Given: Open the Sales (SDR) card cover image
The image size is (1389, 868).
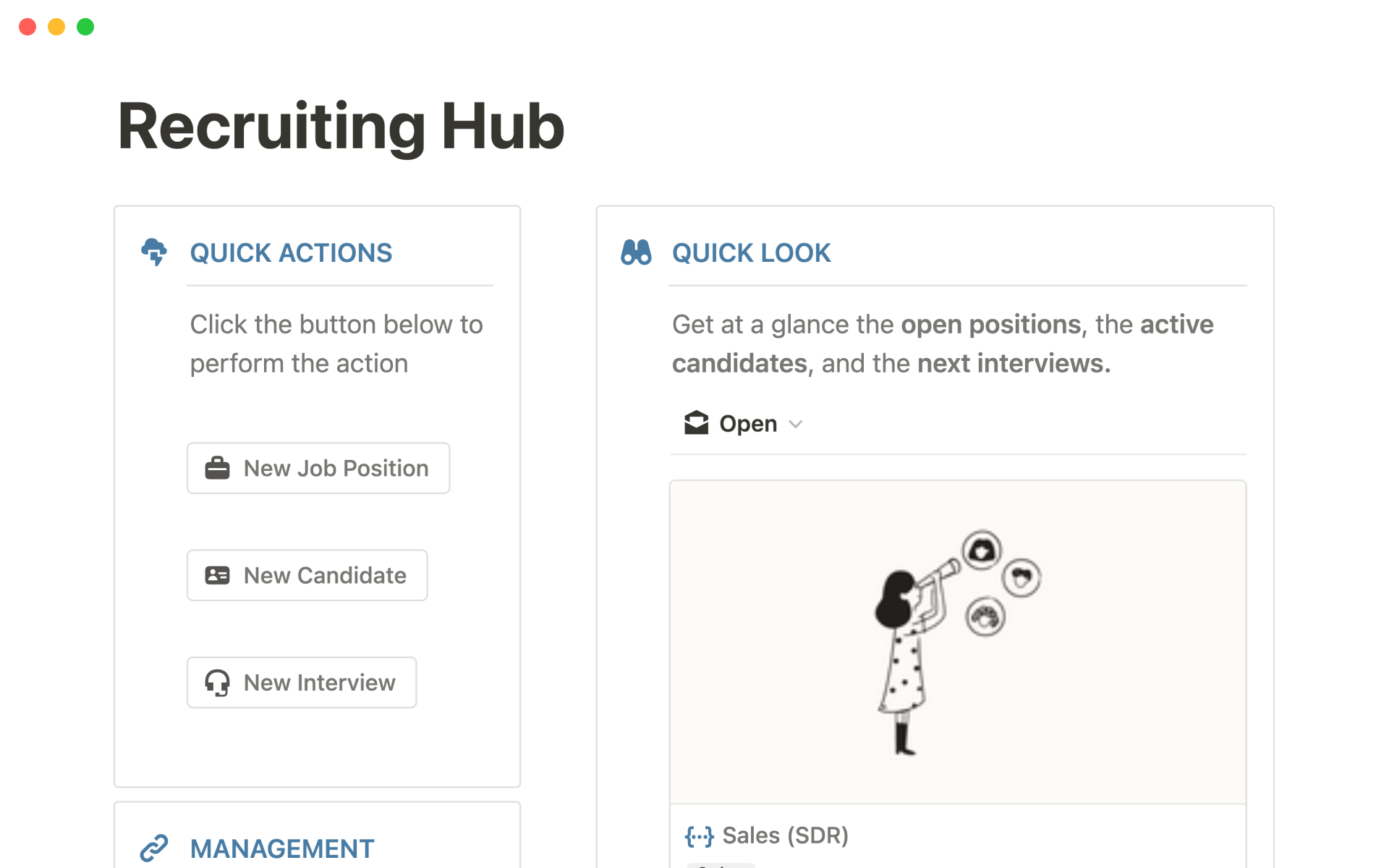Looking at the screenshot, I should tap(957, 642).
